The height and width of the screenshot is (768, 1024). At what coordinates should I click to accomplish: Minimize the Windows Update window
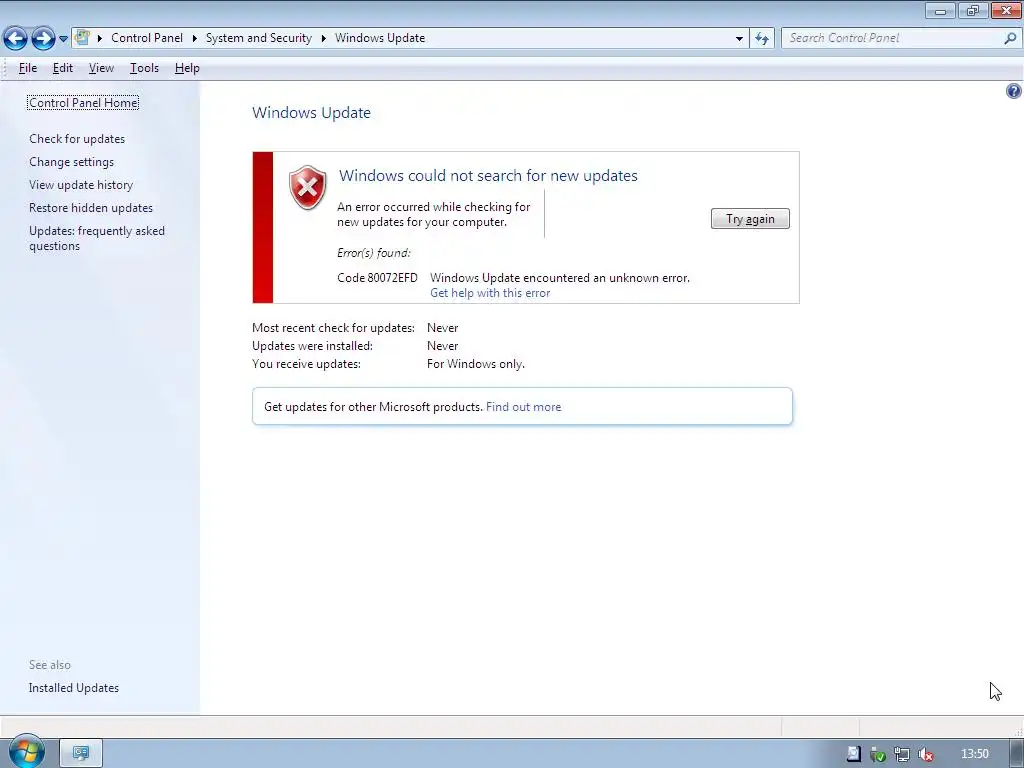[940, 11]
